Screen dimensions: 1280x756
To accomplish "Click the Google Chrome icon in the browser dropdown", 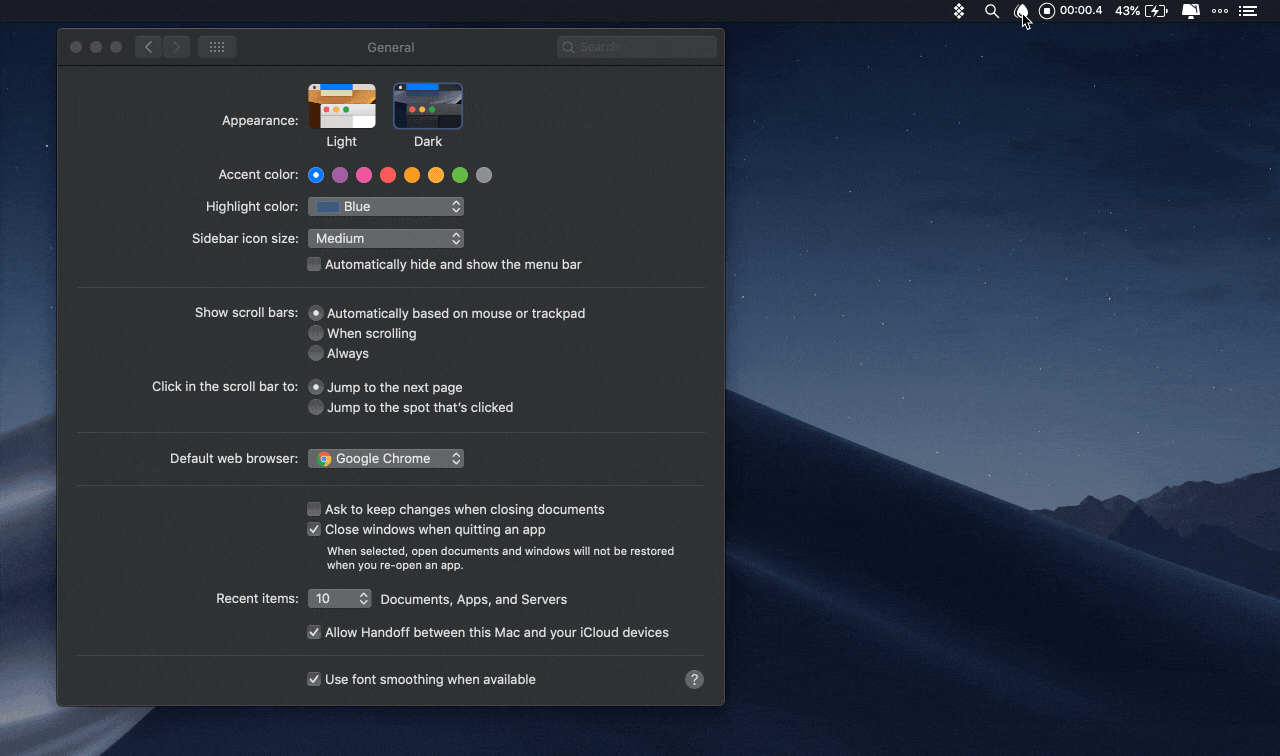I will (324, 459).
